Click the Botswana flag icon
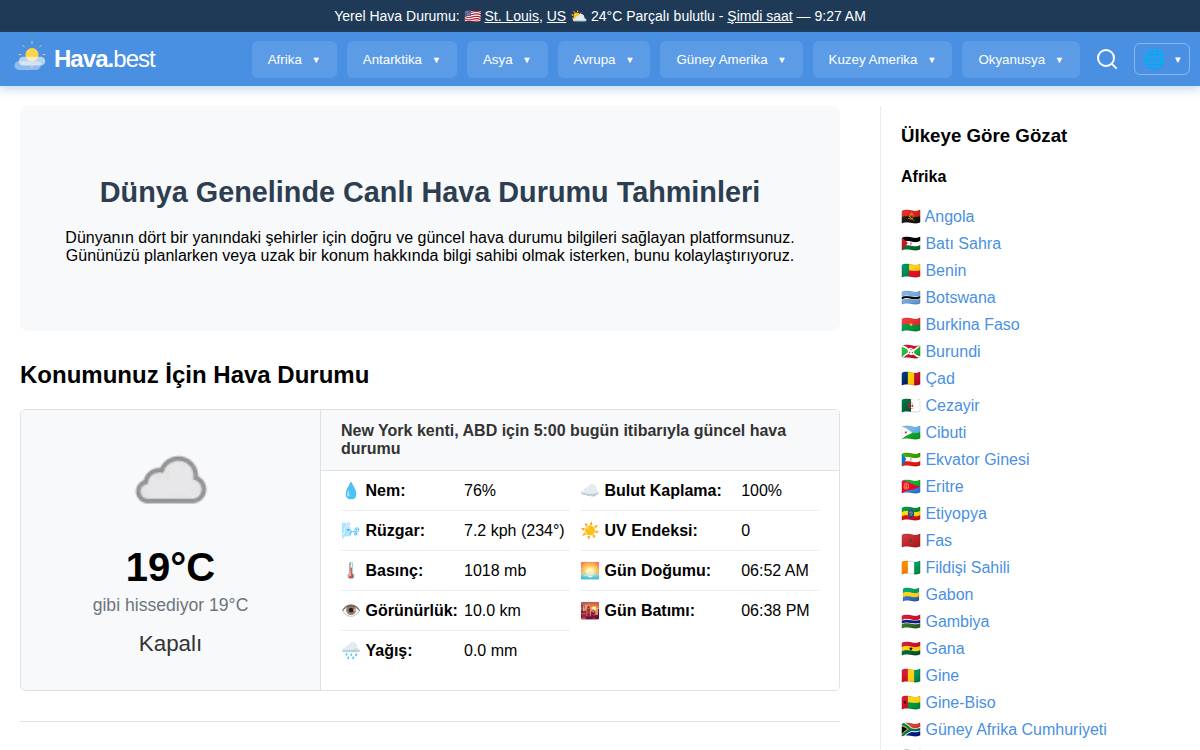 coord(910,298)
